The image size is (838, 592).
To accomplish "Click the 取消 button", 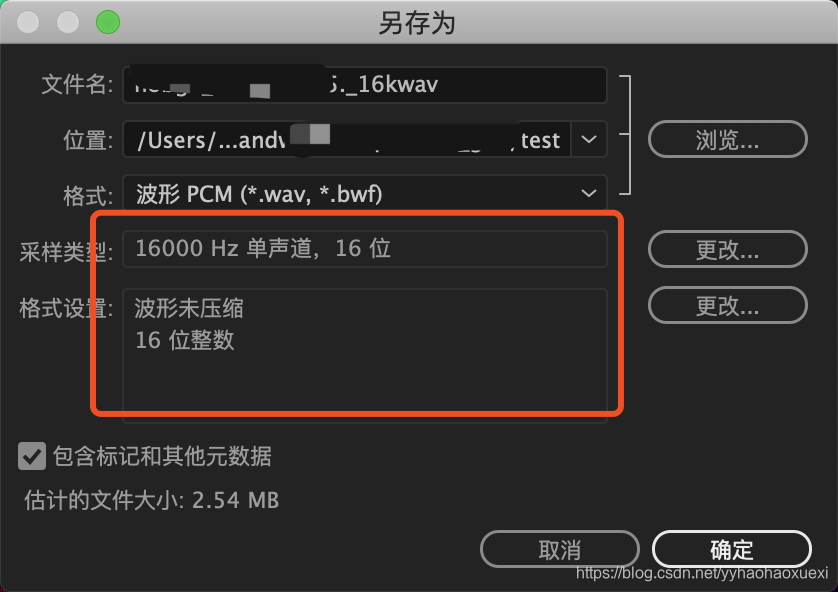I will click(x=560, y=549).
